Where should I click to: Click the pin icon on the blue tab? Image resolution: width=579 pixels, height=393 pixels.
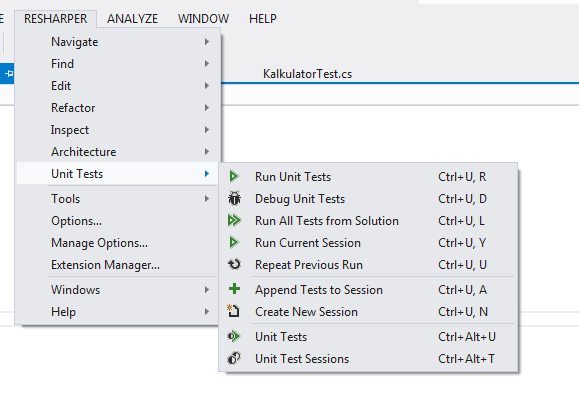pos(8,74)
